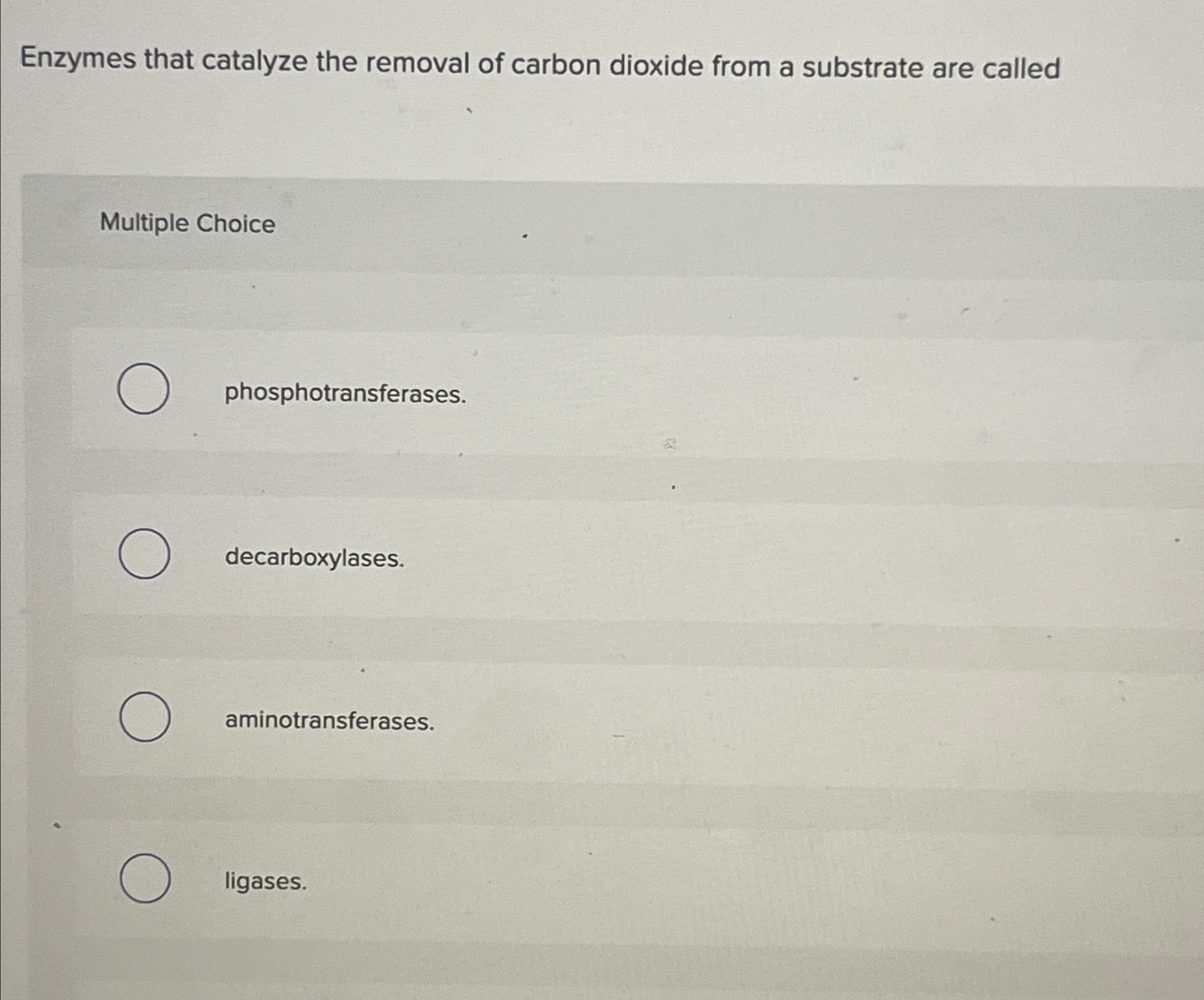Click the ligases answer label
The height and width of the screenshot is (1000, 1204).
coord(266,882)
